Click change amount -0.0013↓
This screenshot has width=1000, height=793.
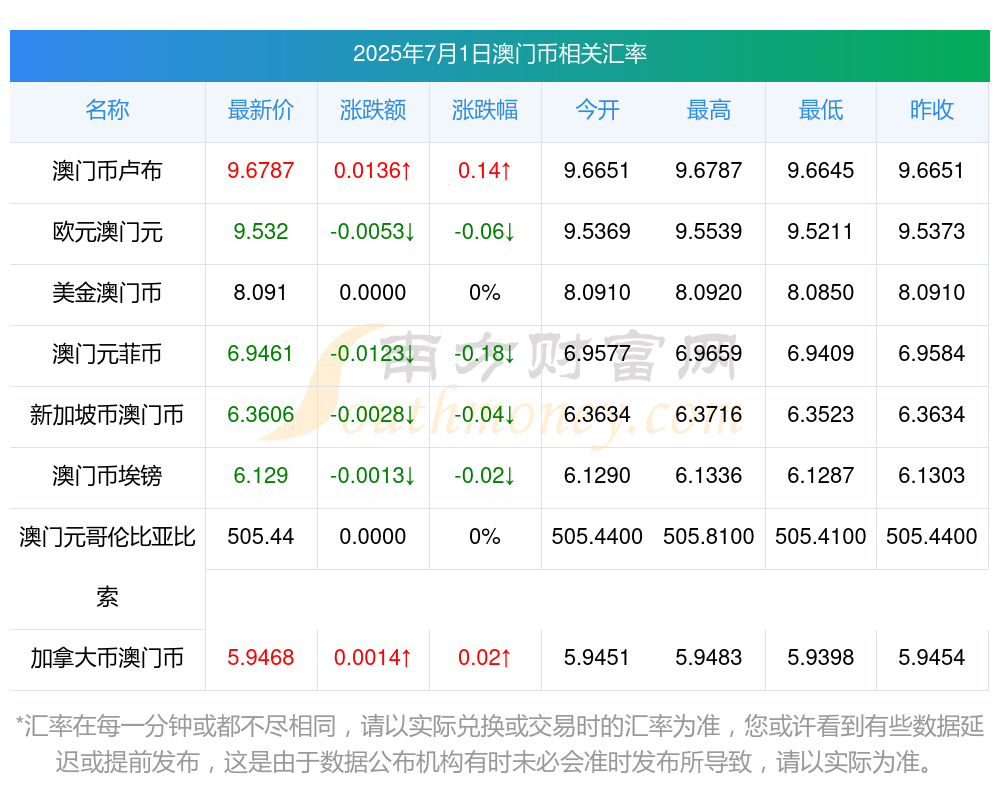pos(373,475)
